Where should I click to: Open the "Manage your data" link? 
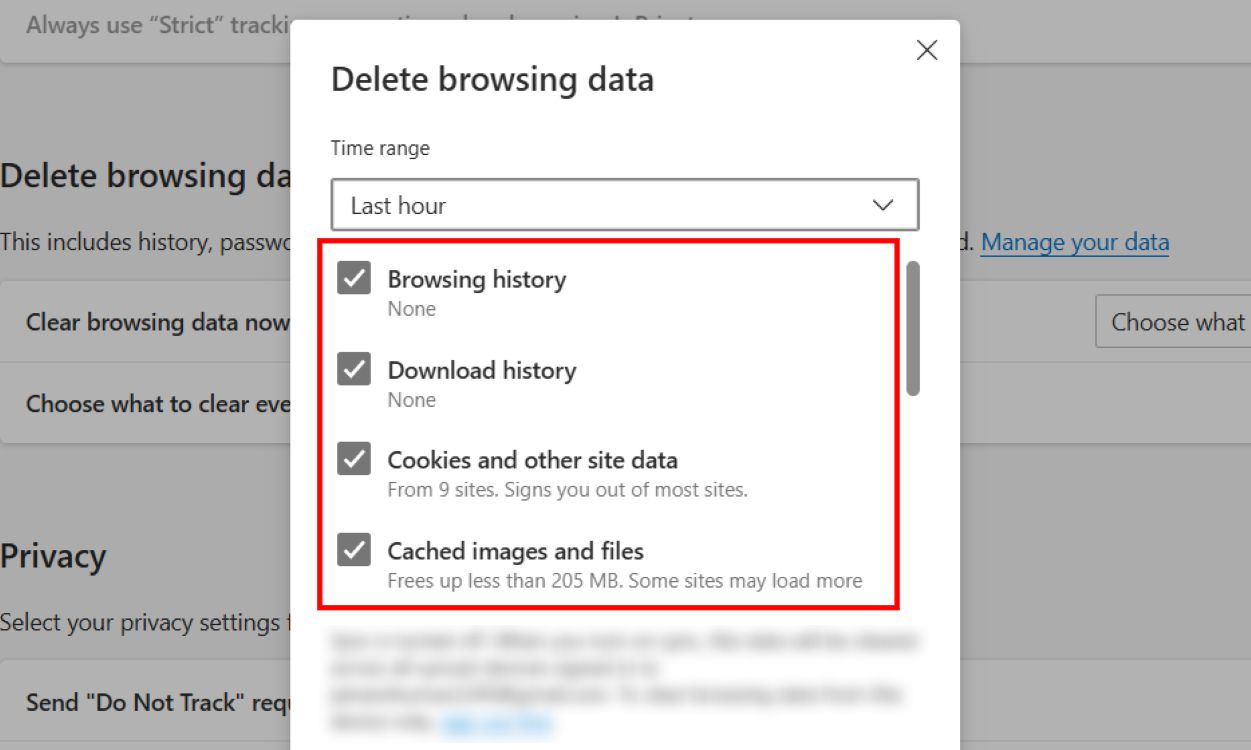[x=1074, y=242]
